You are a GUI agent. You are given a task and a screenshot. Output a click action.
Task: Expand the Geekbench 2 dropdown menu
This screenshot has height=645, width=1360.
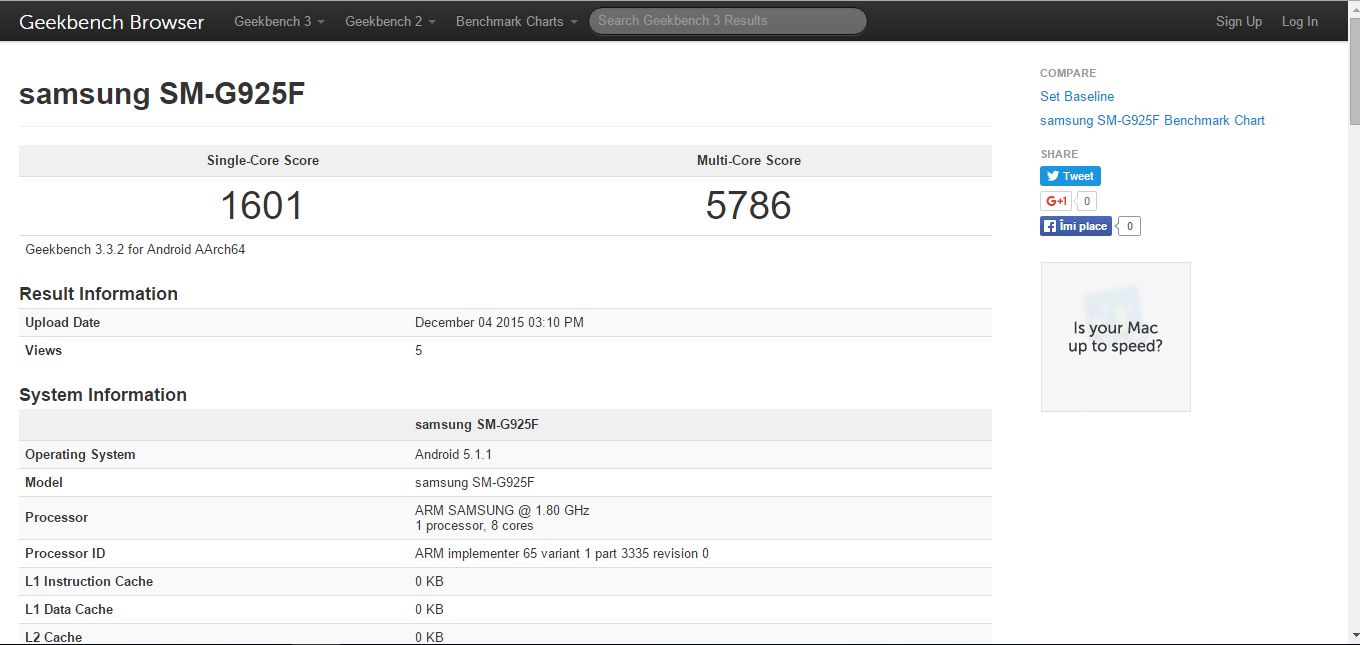[390, 21]
